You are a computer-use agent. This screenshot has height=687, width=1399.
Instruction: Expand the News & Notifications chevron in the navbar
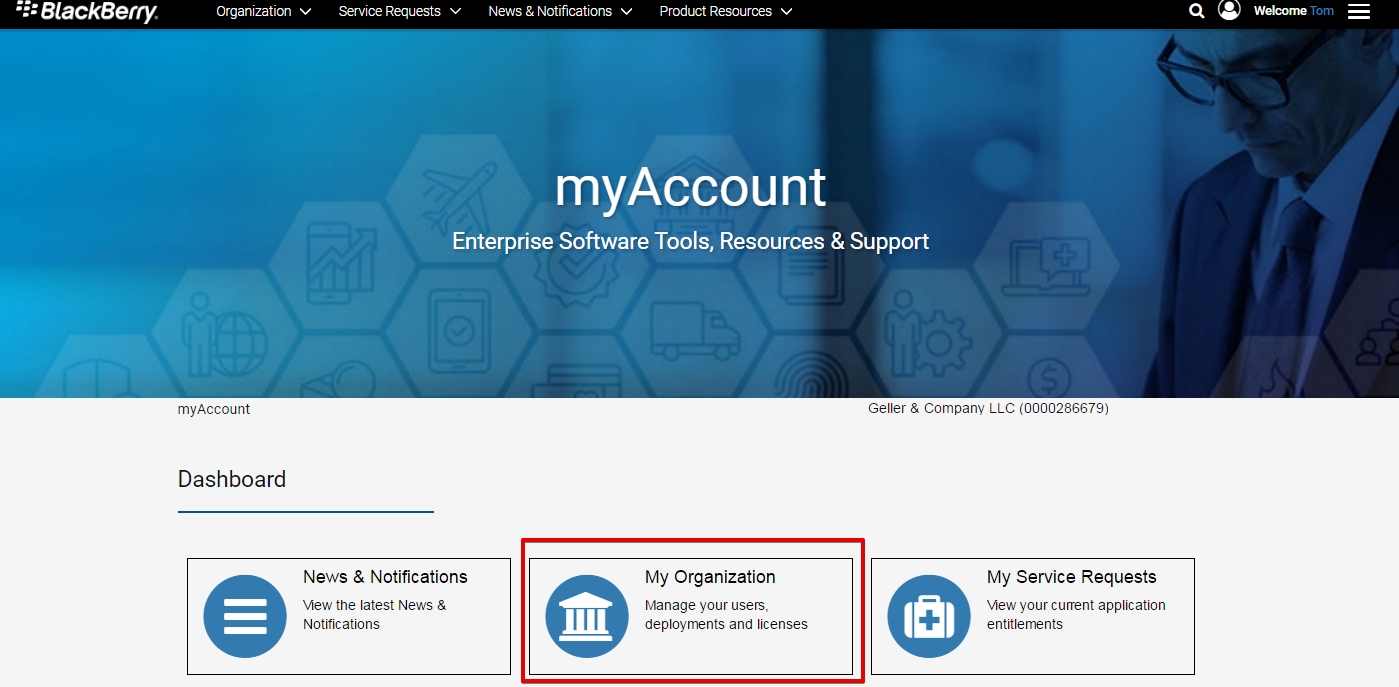click(x=627, y=12)
